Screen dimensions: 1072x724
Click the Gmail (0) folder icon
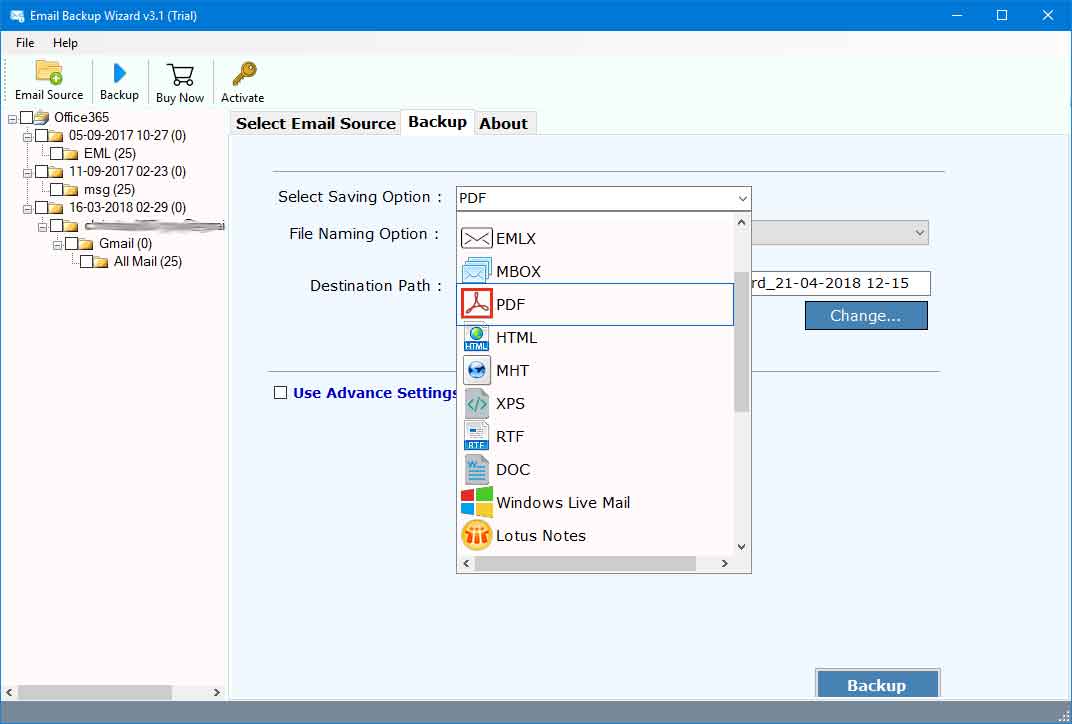pyautogui.click(x=85, y=244)
